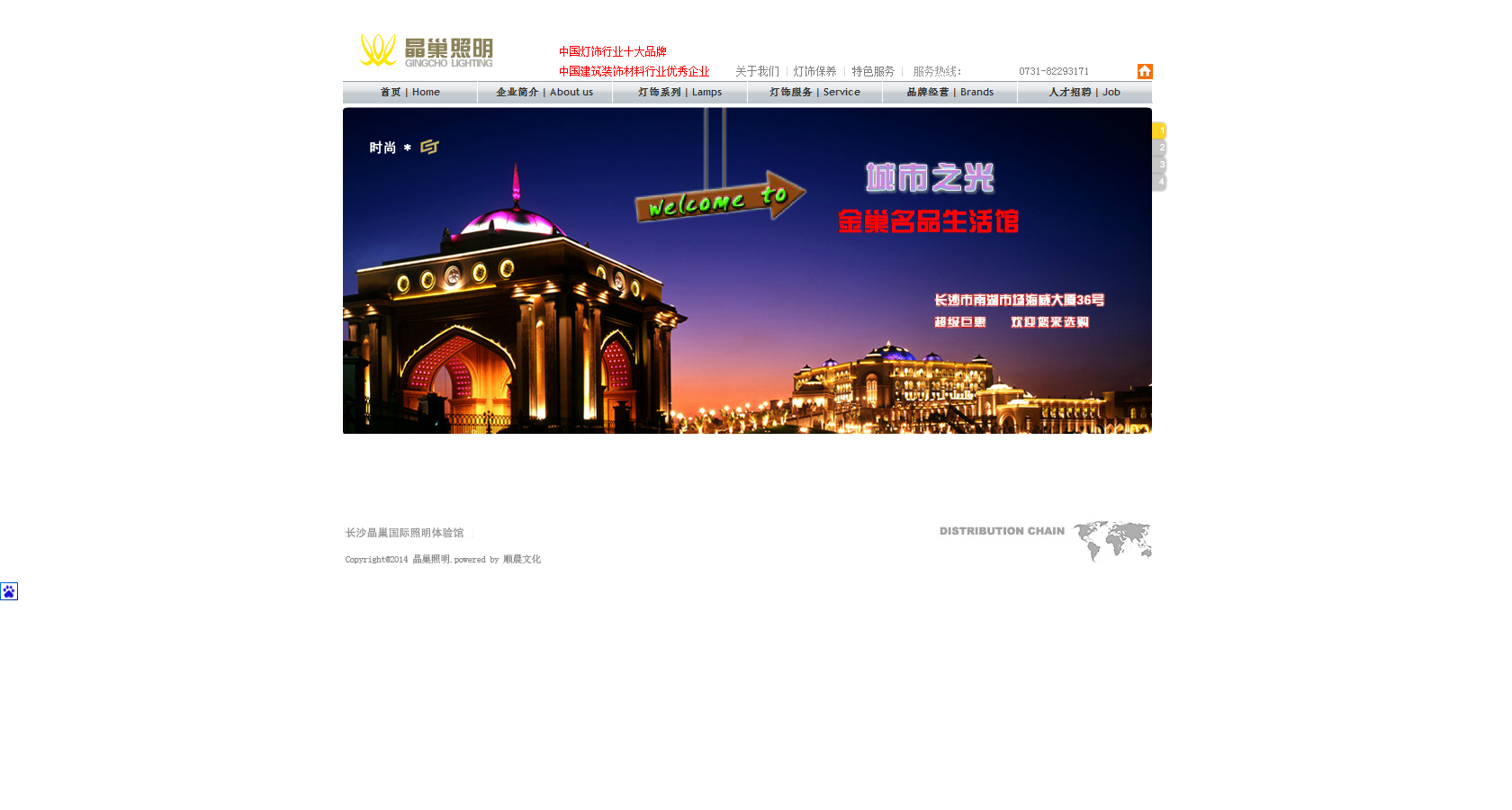This screenshot has height=810, width=1512.
Task: Open the 首页 | Home menu item
Action: click(x=410, y=93)
